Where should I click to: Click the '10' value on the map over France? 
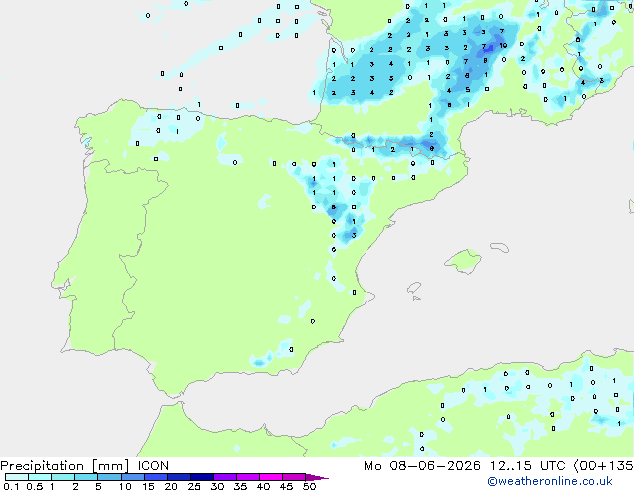(x=503, y=45)
